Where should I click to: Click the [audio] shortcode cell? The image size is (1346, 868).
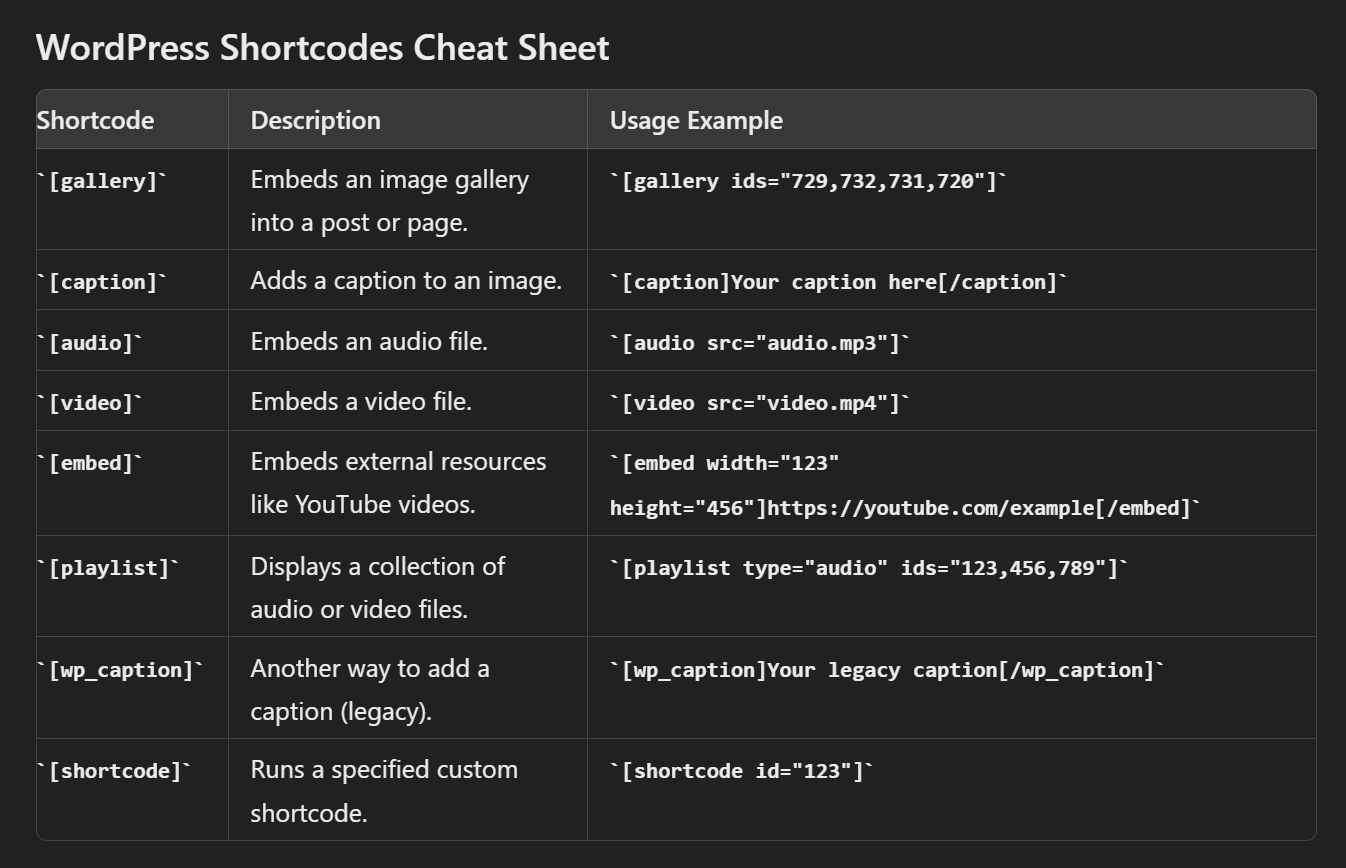[x=90, y=343]
